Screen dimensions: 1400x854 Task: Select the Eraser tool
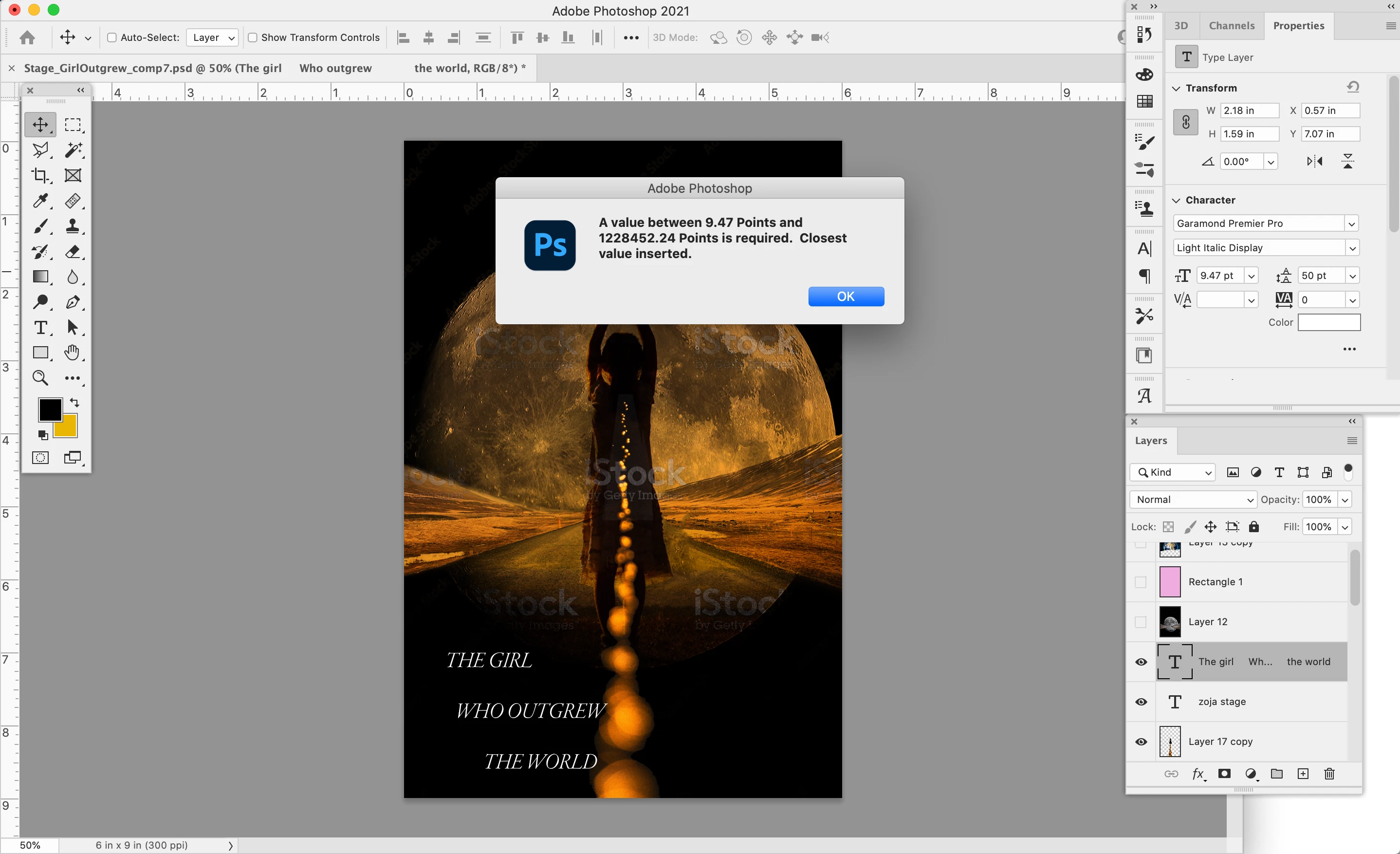(72, 251)
